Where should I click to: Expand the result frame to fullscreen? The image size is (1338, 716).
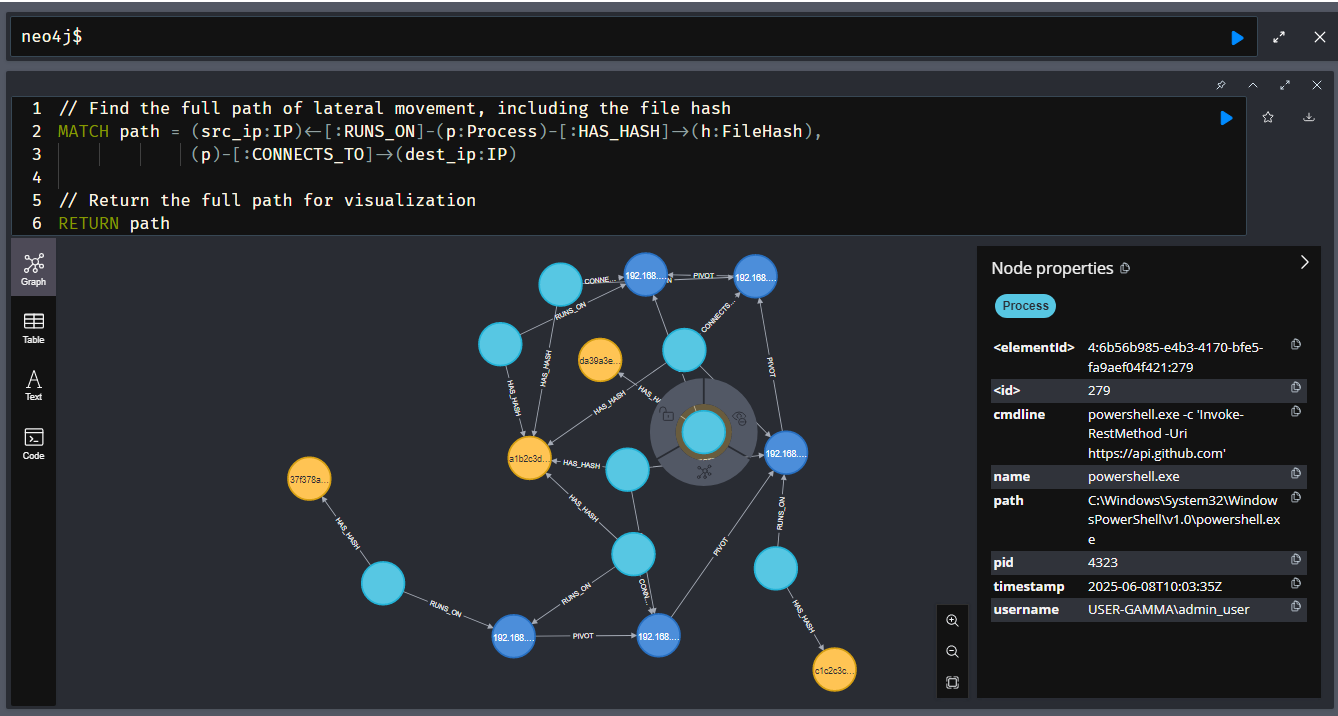point(1285,85)
